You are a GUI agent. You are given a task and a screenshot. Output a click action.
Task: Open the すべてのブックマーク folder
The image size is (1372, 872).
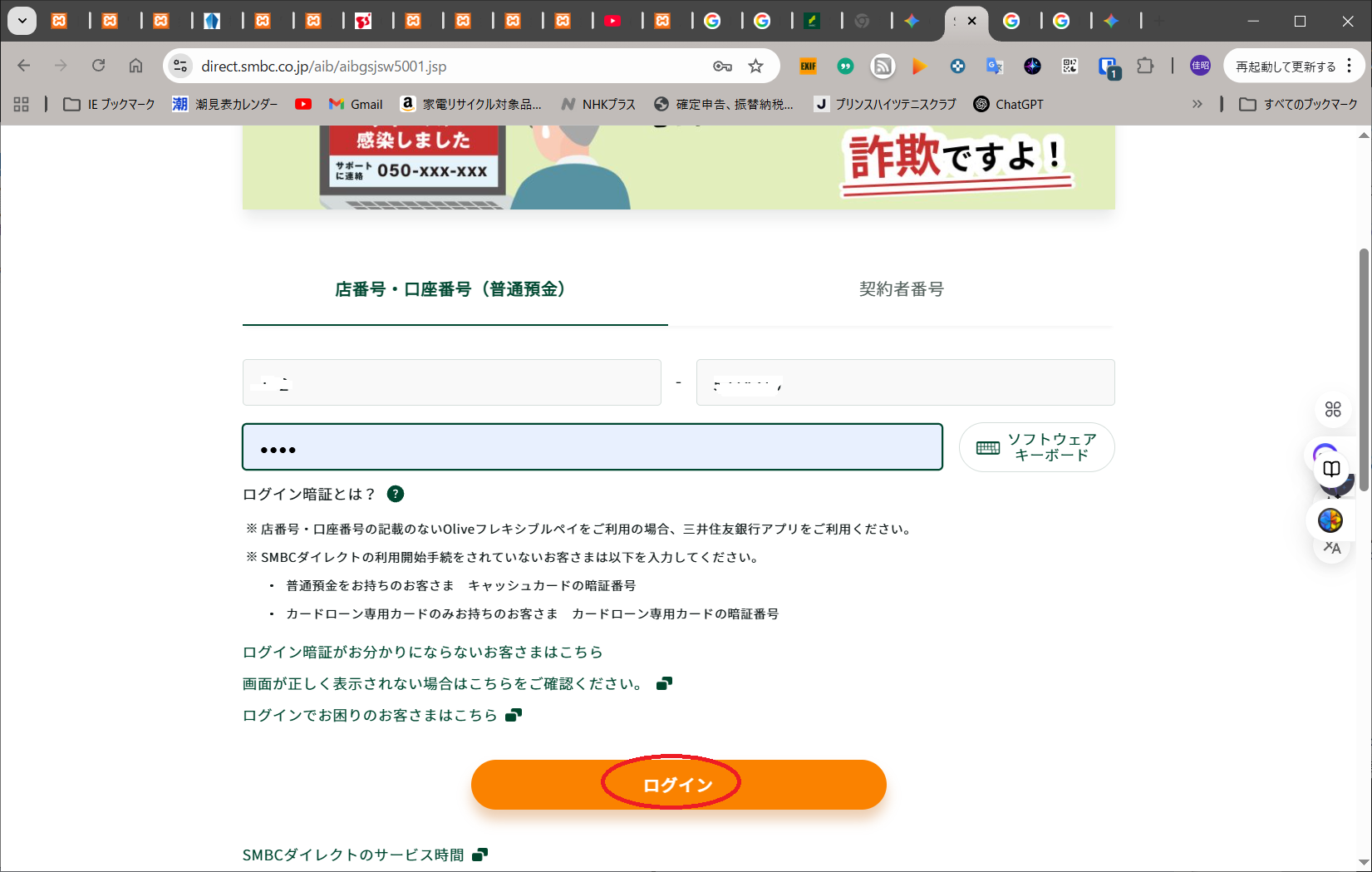coord(1298,104)
